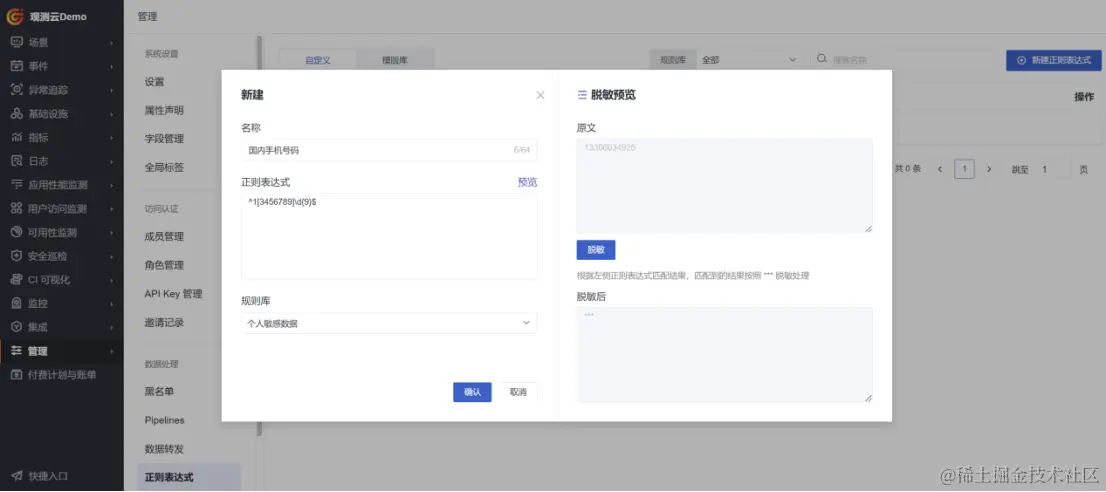1106x492 pixels.
Task: Click the 快捷入口 rocket icon
Action: (x=17, y=476)
